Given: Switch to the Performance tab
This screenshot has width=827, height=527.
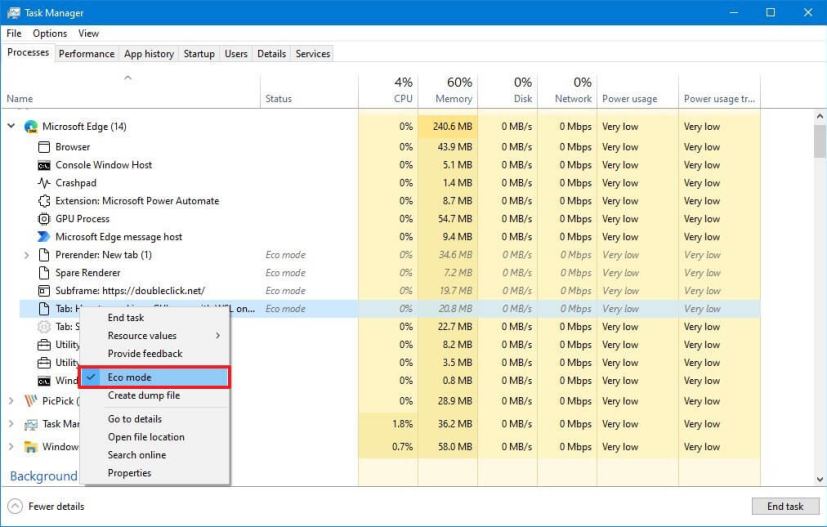Looking at the screenshot, I should pos(86,54).
